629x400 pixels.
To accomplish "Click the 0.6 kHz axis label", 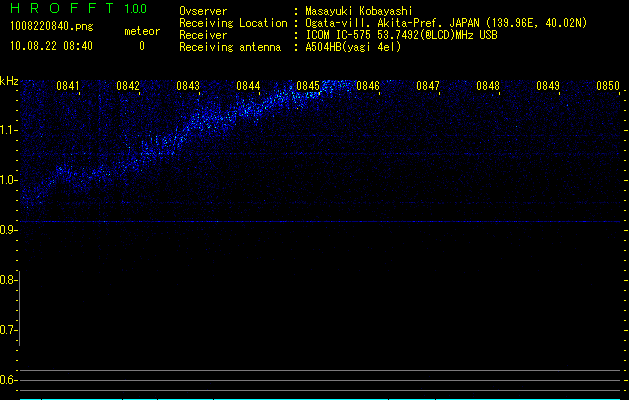I will pyautogui.click(x=8, y=380).
